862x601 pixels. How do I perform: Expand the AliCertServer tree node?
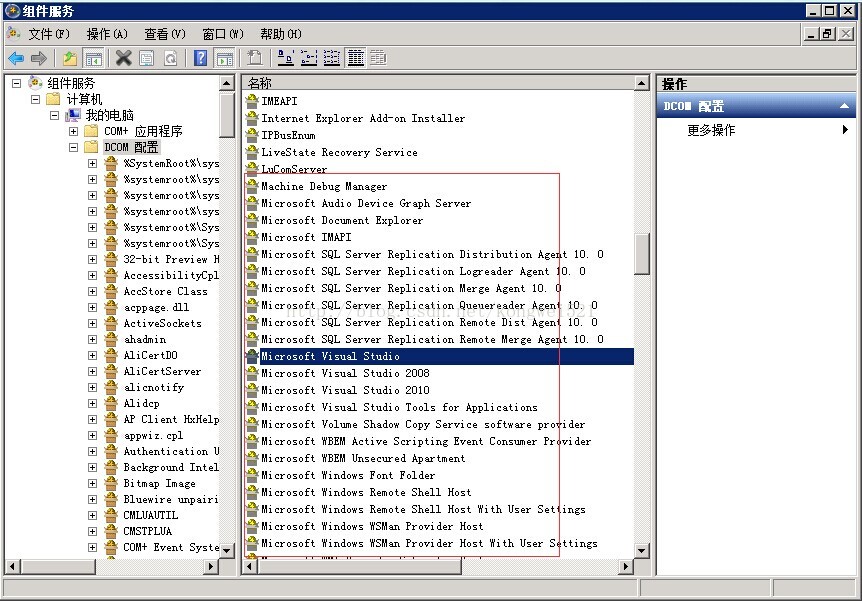click(x=92, y=371)
